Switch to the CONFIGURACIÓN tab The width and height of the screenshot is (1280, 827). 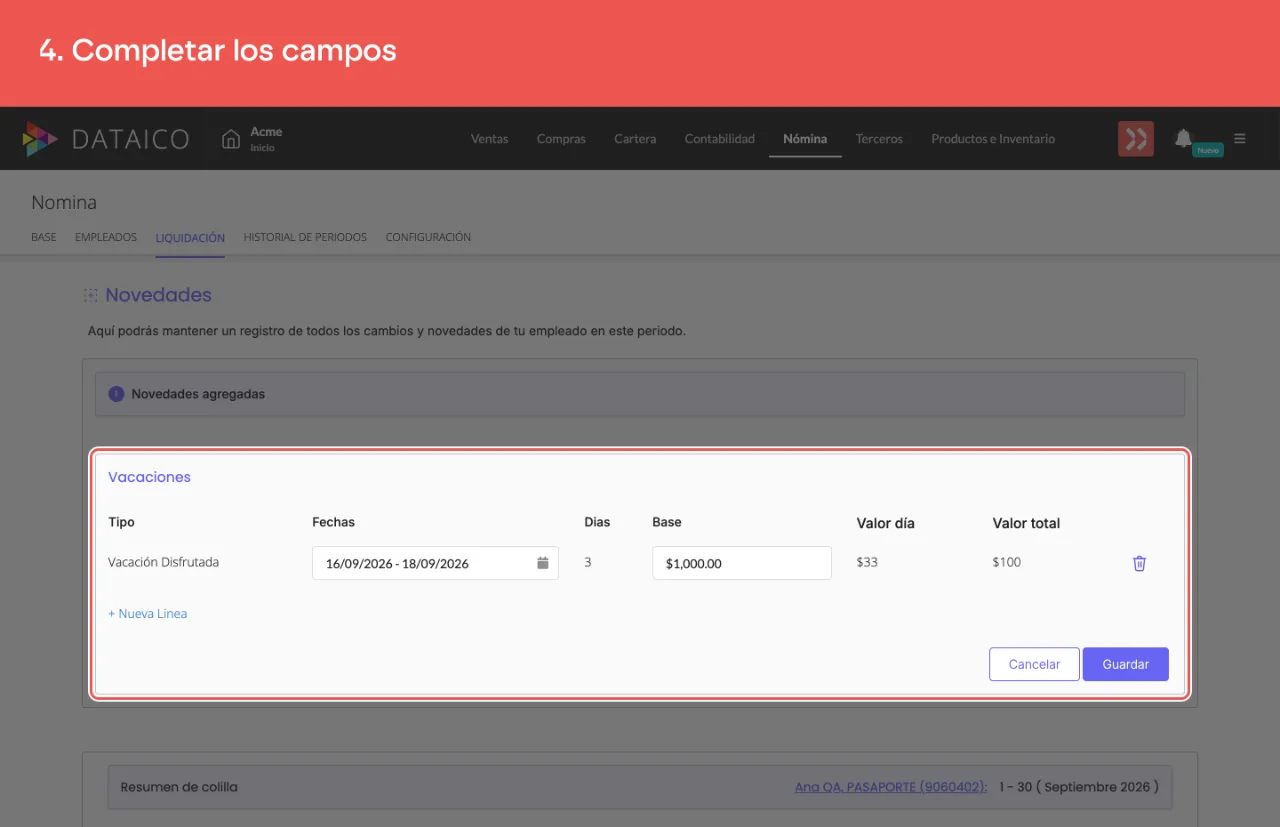click(x=428, y=237)
